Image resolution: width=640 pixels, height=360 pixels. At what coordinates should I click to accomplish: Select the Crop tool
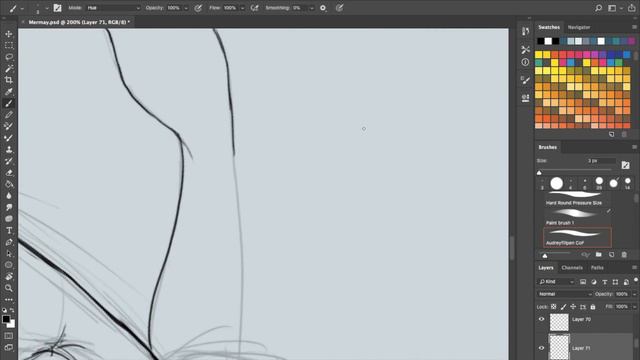pyautogui.click(x=9, y=80)
